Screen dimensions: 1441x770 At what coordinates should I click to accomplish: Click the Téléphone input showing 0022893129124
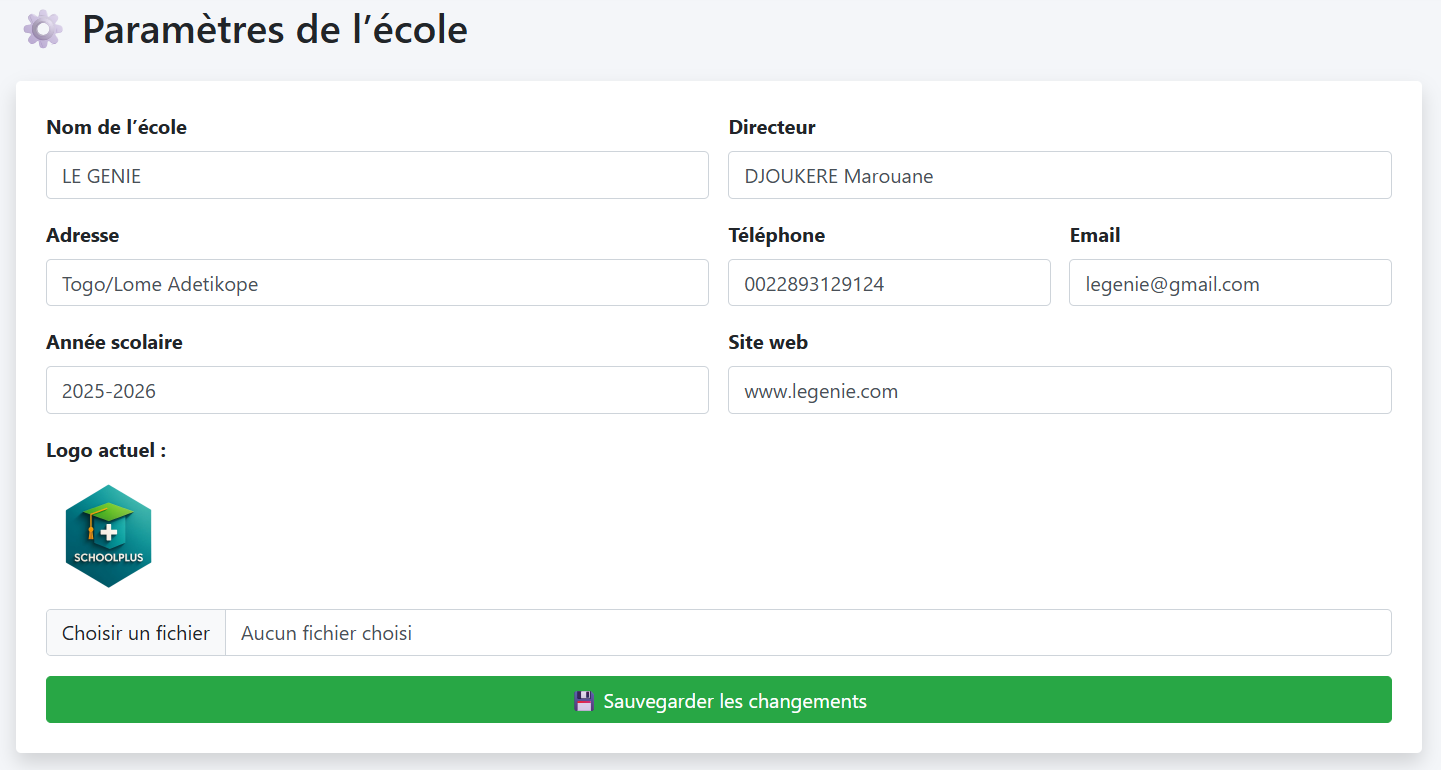tap(889, 283)
